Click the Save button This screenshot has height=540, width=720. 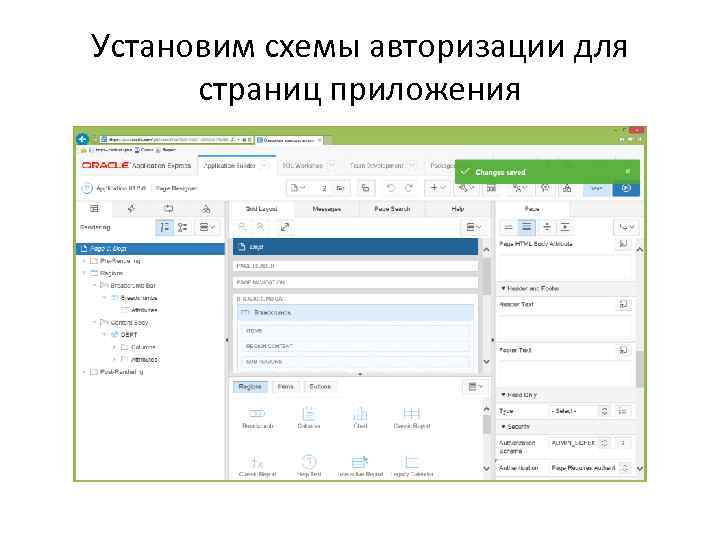[597, 188]
